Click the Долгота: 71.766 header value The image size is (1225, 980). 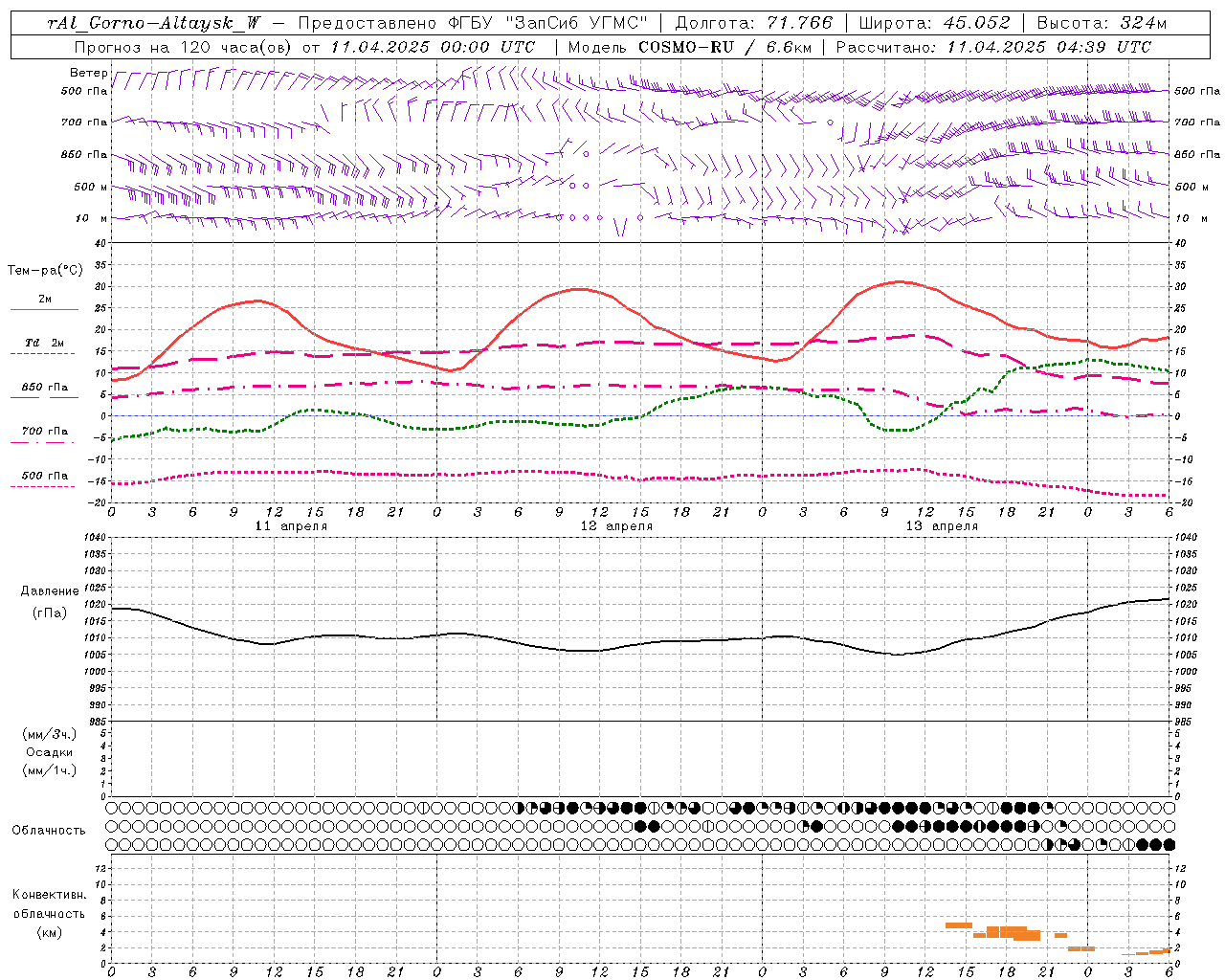754,23
